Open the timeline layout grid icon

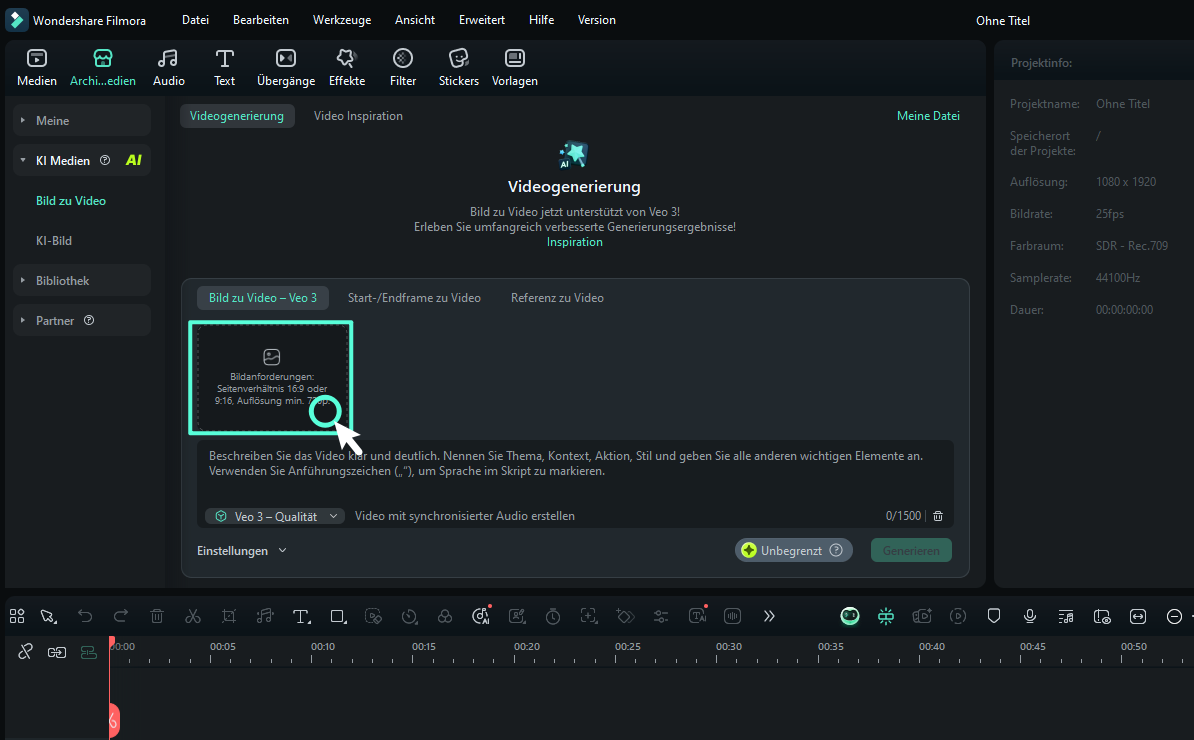point(17,616)
